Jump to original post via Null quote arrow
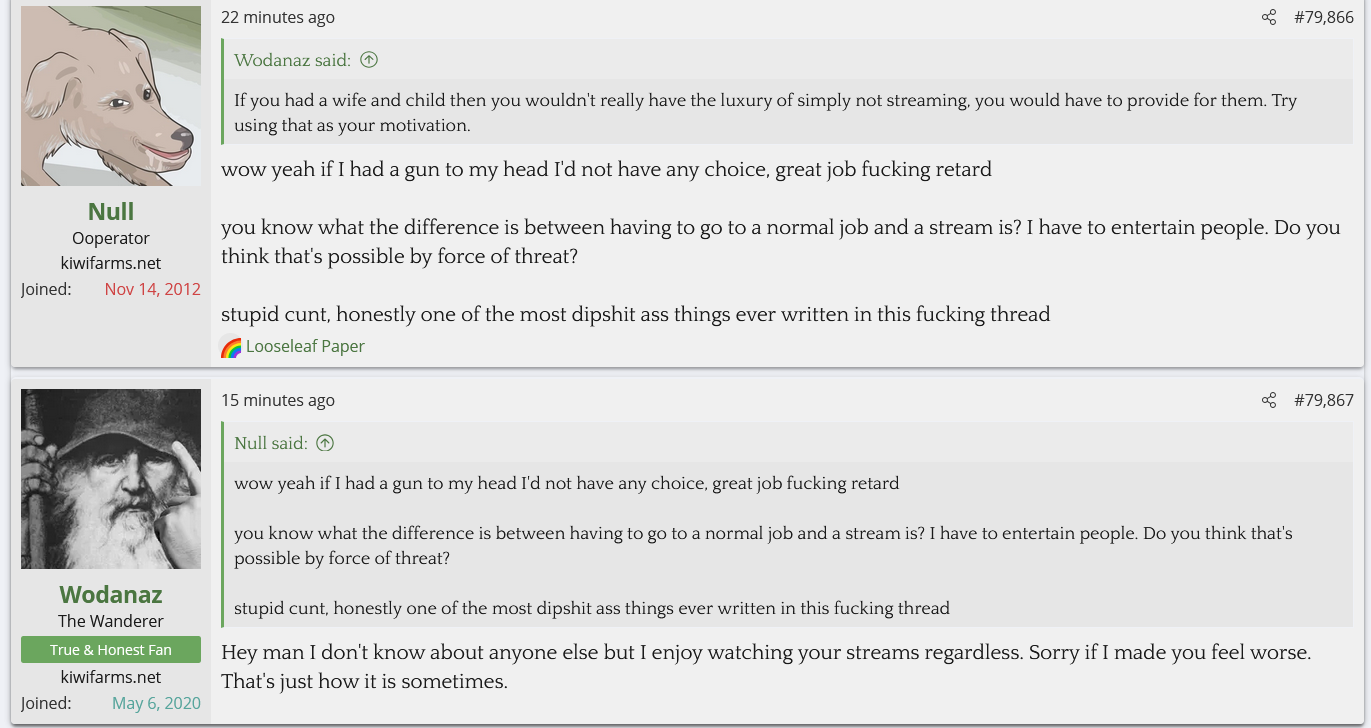Image resolution: width=1371 pixels, height=728 pixels. pyautogui.click(x=325, y=443)
